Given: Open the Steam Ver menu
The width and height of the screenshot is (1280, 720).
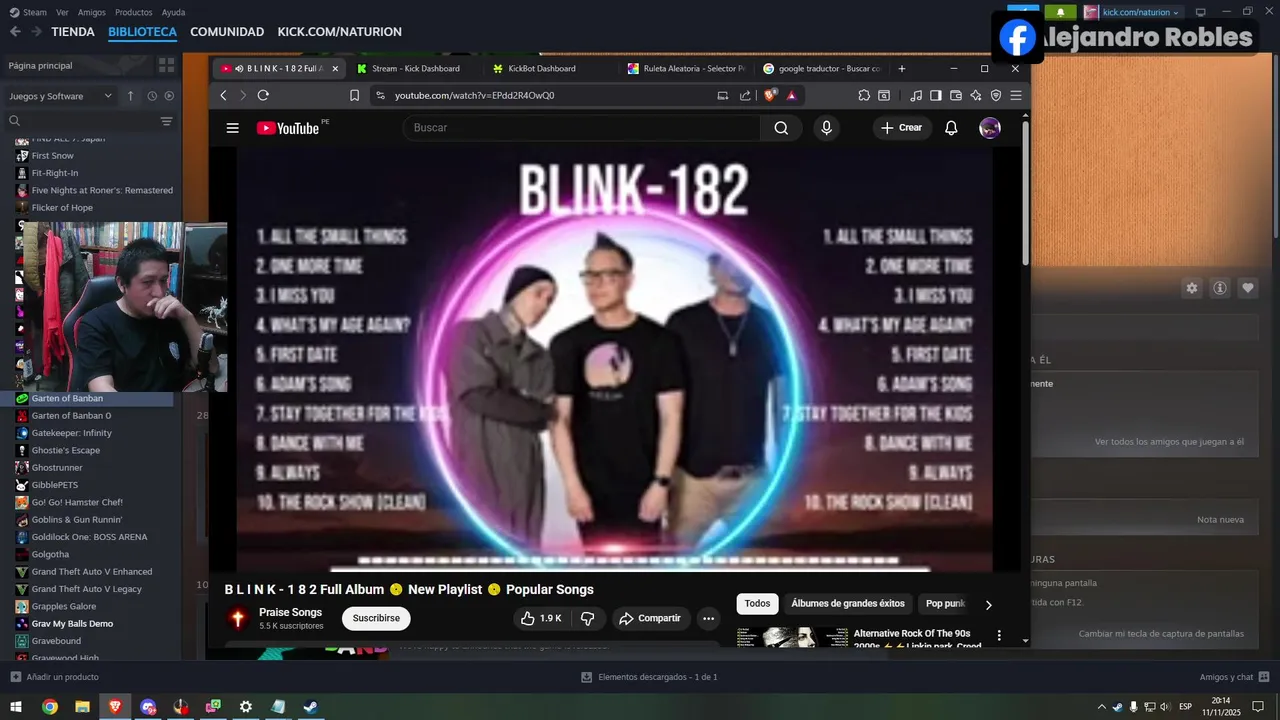Looking at the screenshot, I should 62,12.
